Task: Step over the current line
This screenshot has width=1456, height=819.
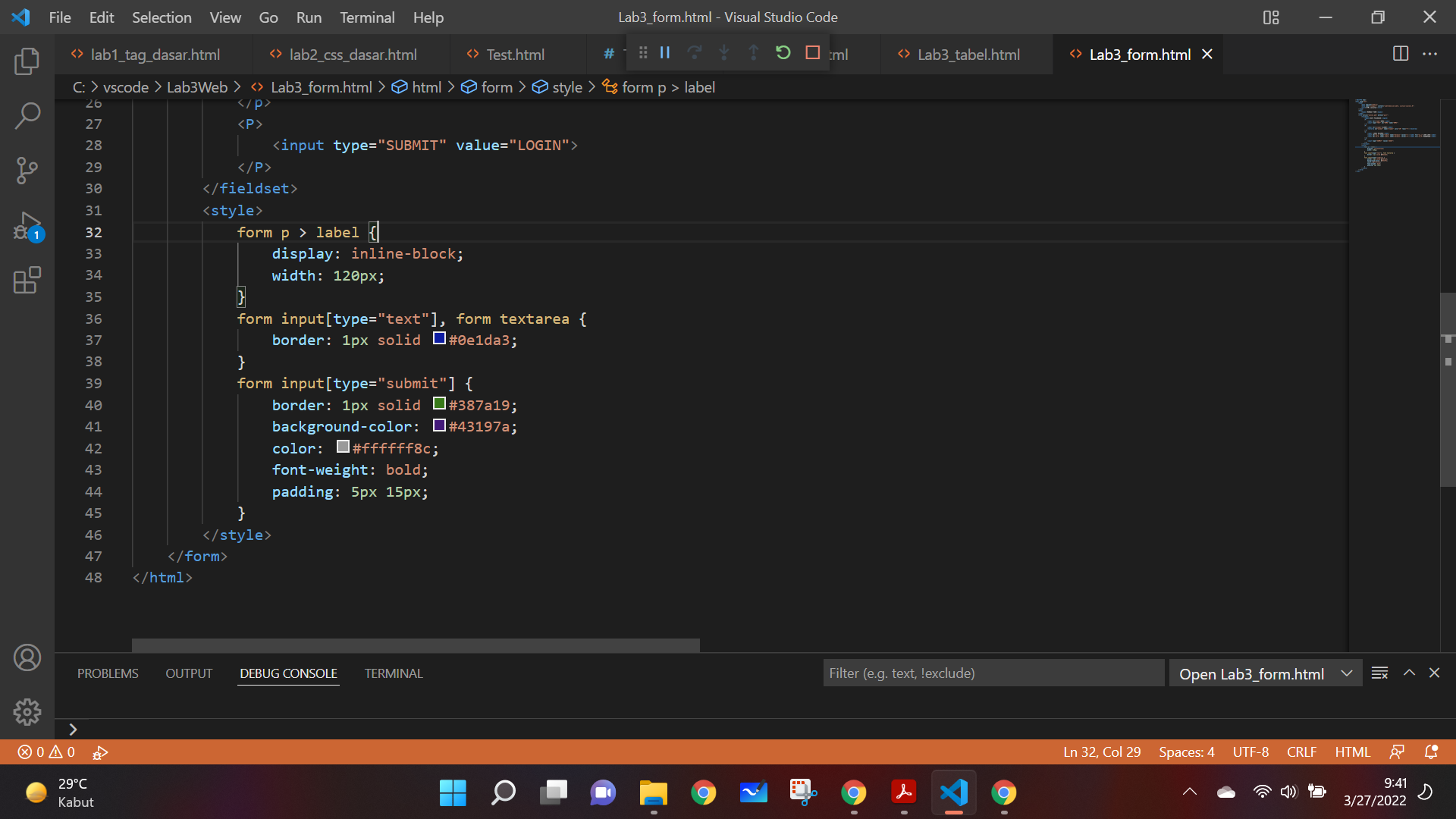Action: coord(695,53)
